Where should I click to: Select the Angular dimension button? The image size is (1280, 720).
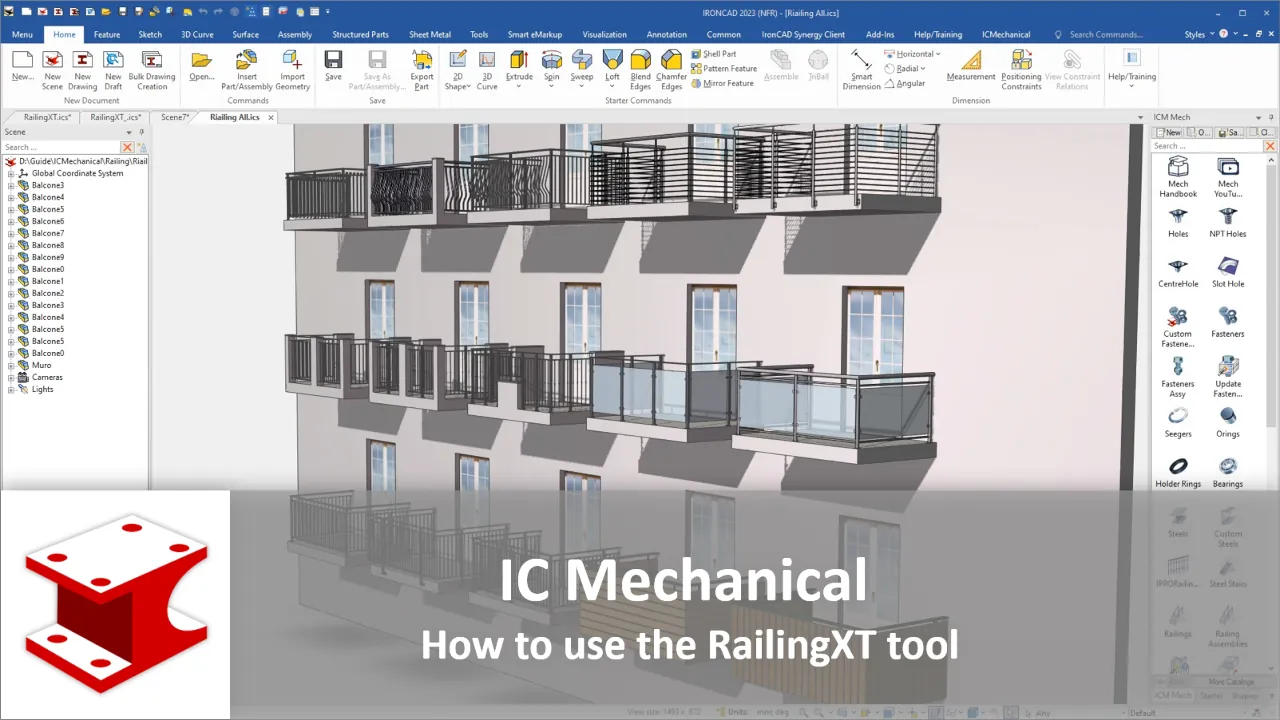[905, 84]
